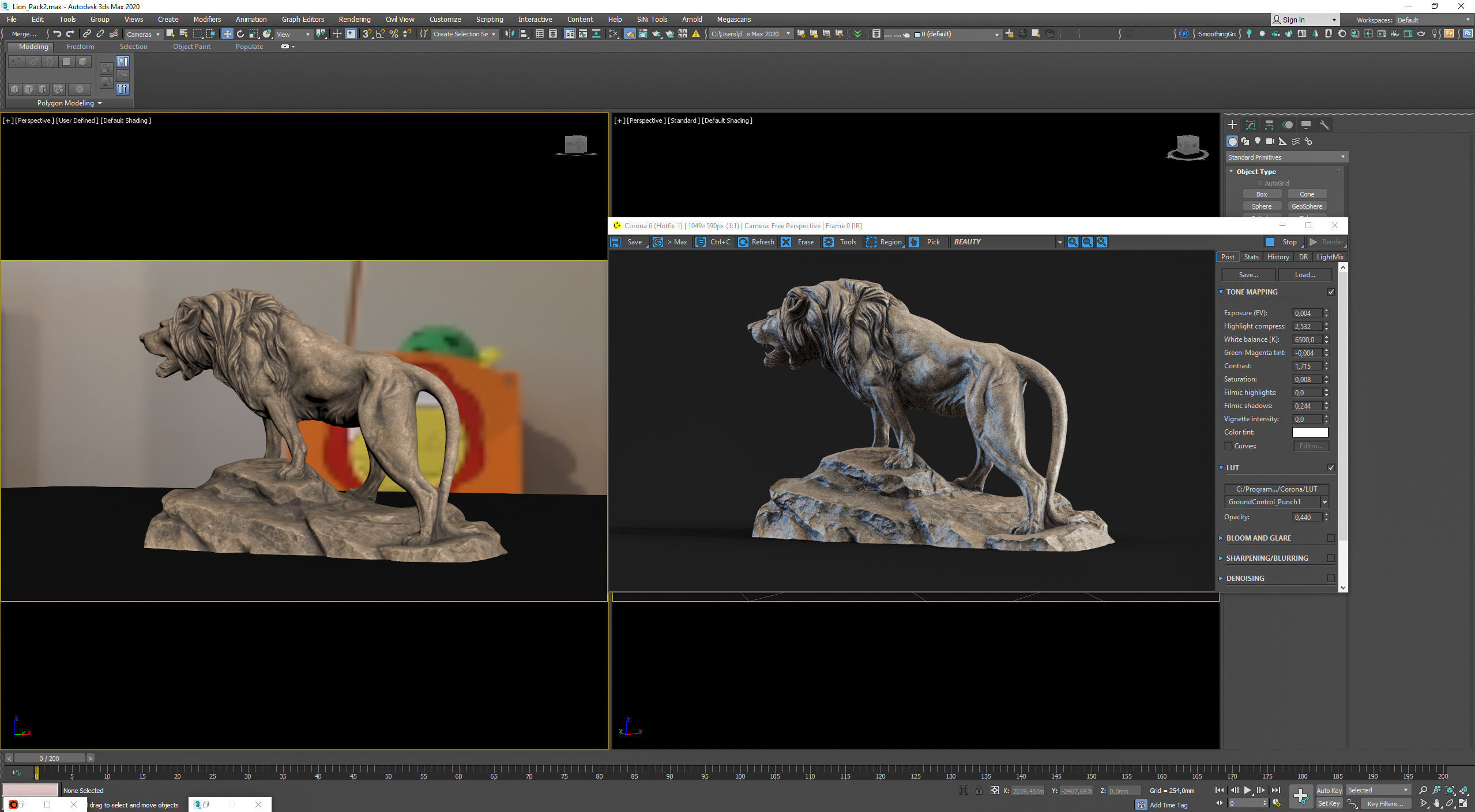Viewport: 1475px width, 812px height.
Task: Toggle the Percent Snap icon
Action: click(x=394, y=34)
